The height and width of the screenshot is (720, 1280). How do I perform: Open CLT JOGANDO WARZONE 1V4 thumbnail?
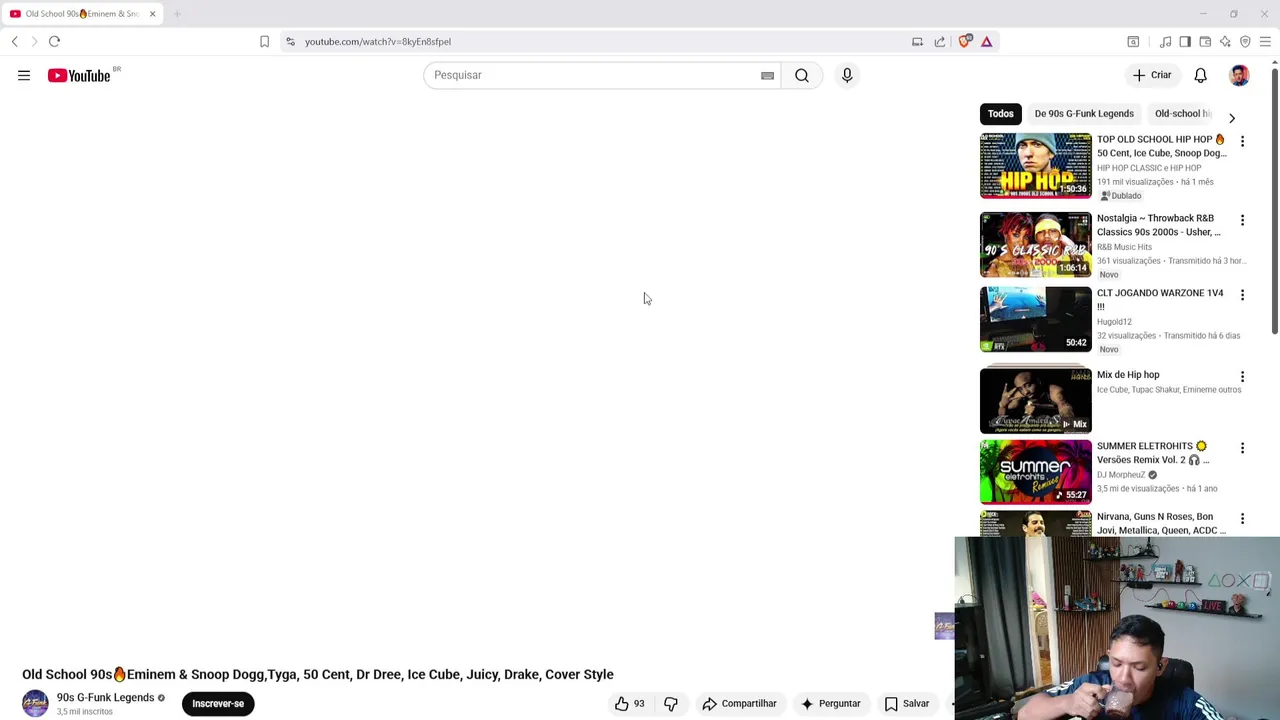click(1036, 319)
